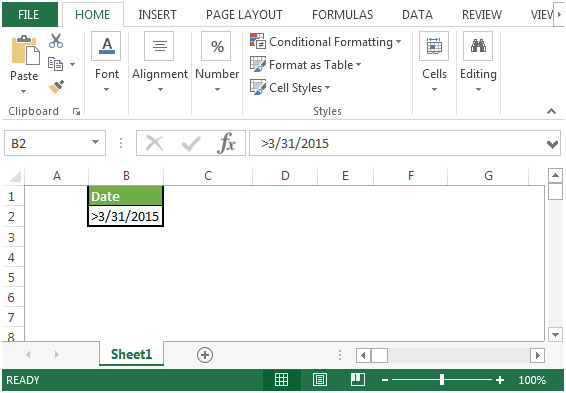
Task: Select the Sheet1 tab
Action: pos(131,354)
